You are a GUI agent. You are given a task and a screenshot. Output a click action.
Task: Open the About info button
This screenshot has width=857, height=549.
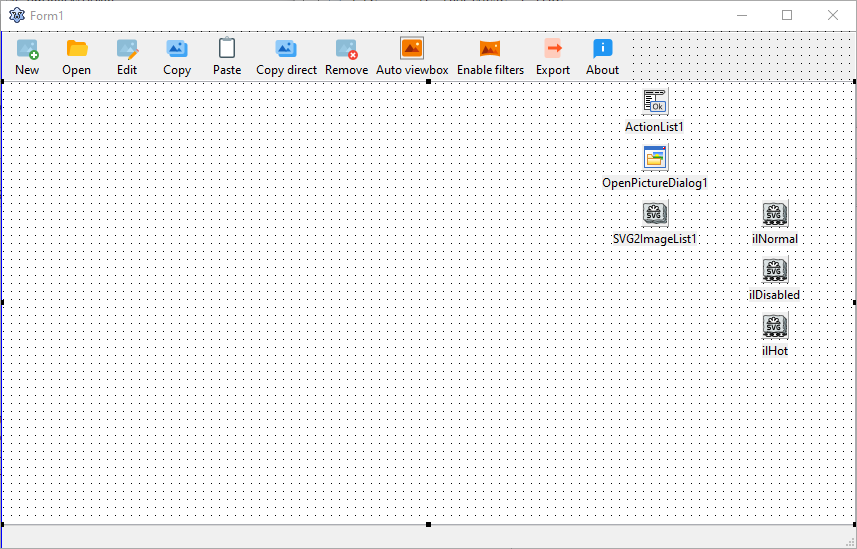coord(602,56)
